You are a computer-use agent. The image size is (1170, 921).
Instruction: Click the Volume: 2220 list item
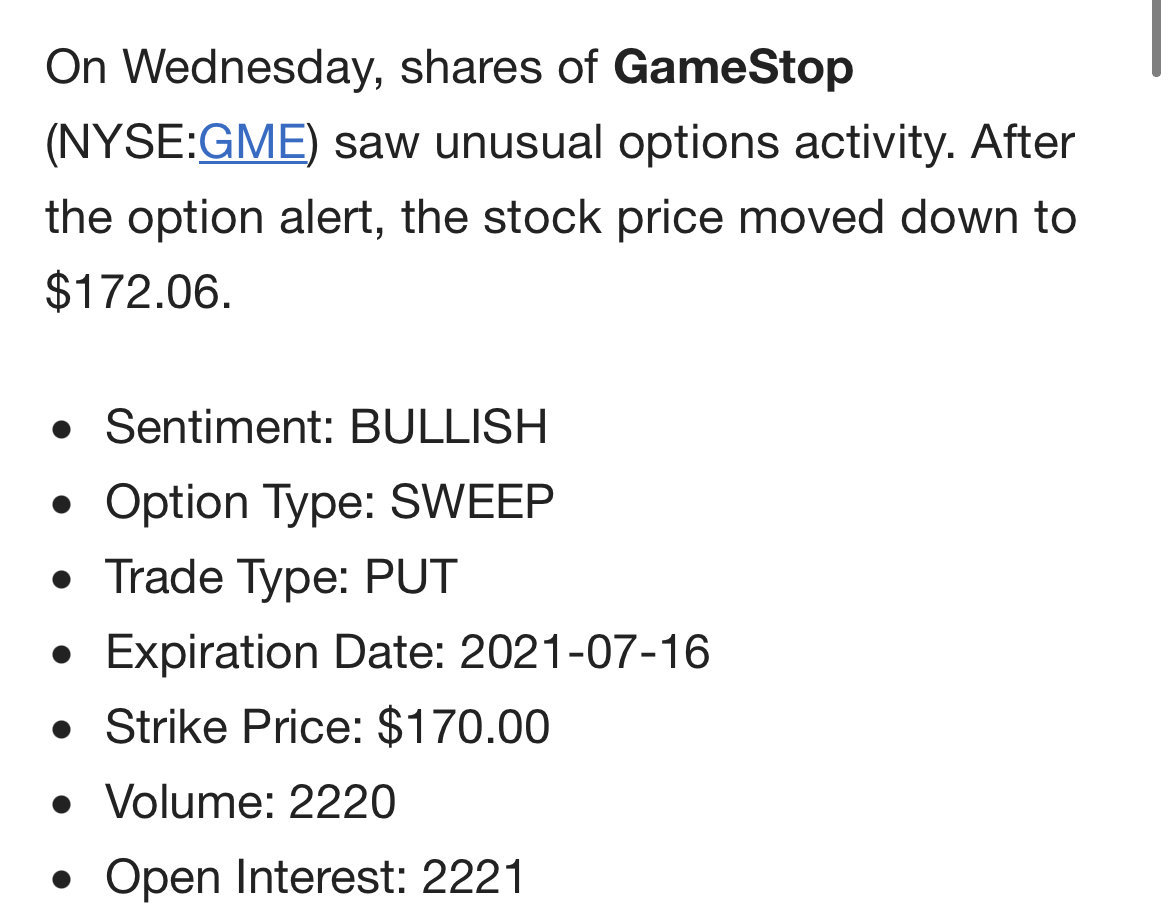(x=250, y=802)
